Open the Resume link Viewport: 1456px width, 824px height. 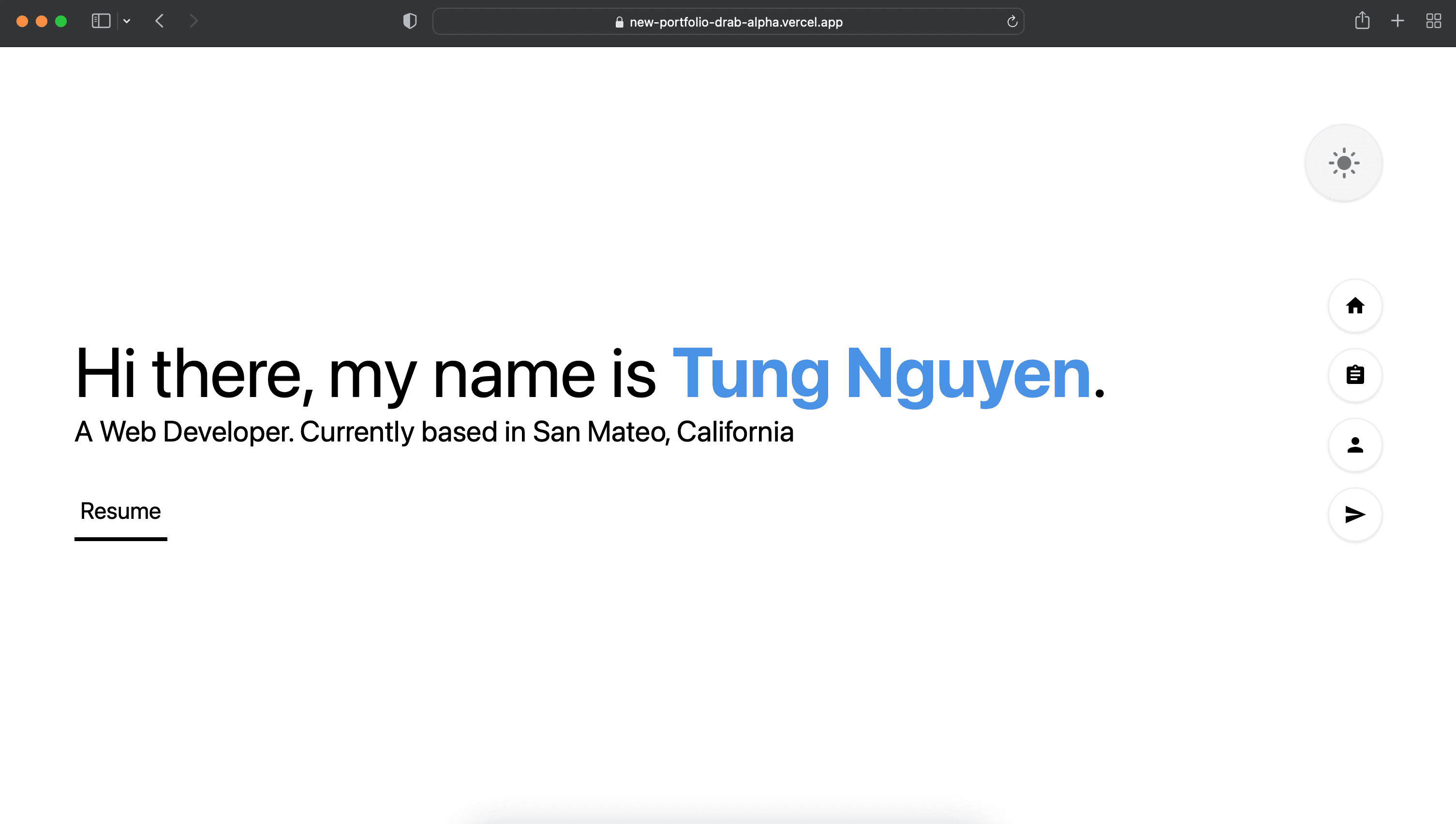(120, 512)
